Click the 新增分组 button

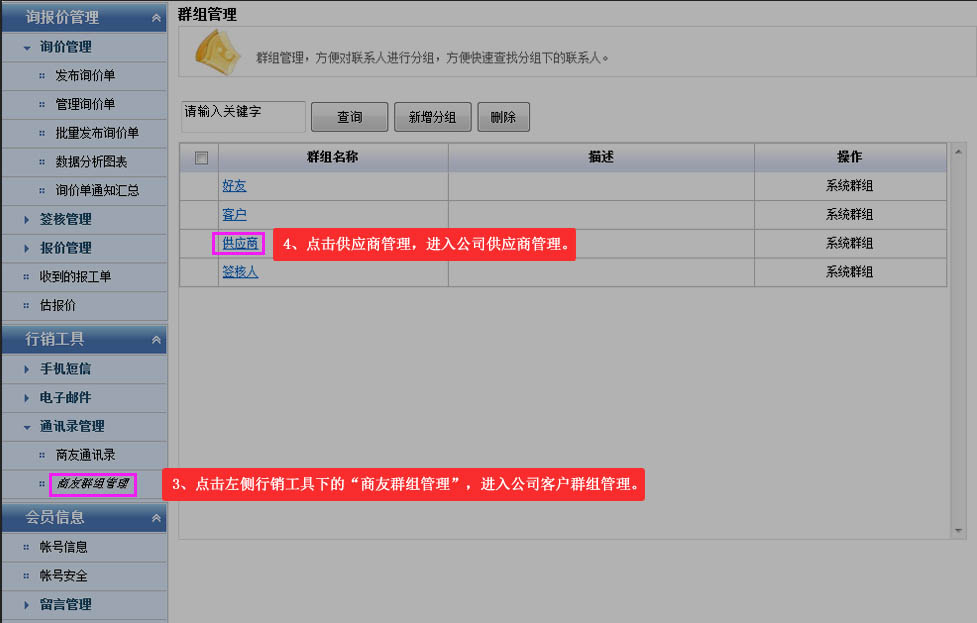tap(432, 117)
